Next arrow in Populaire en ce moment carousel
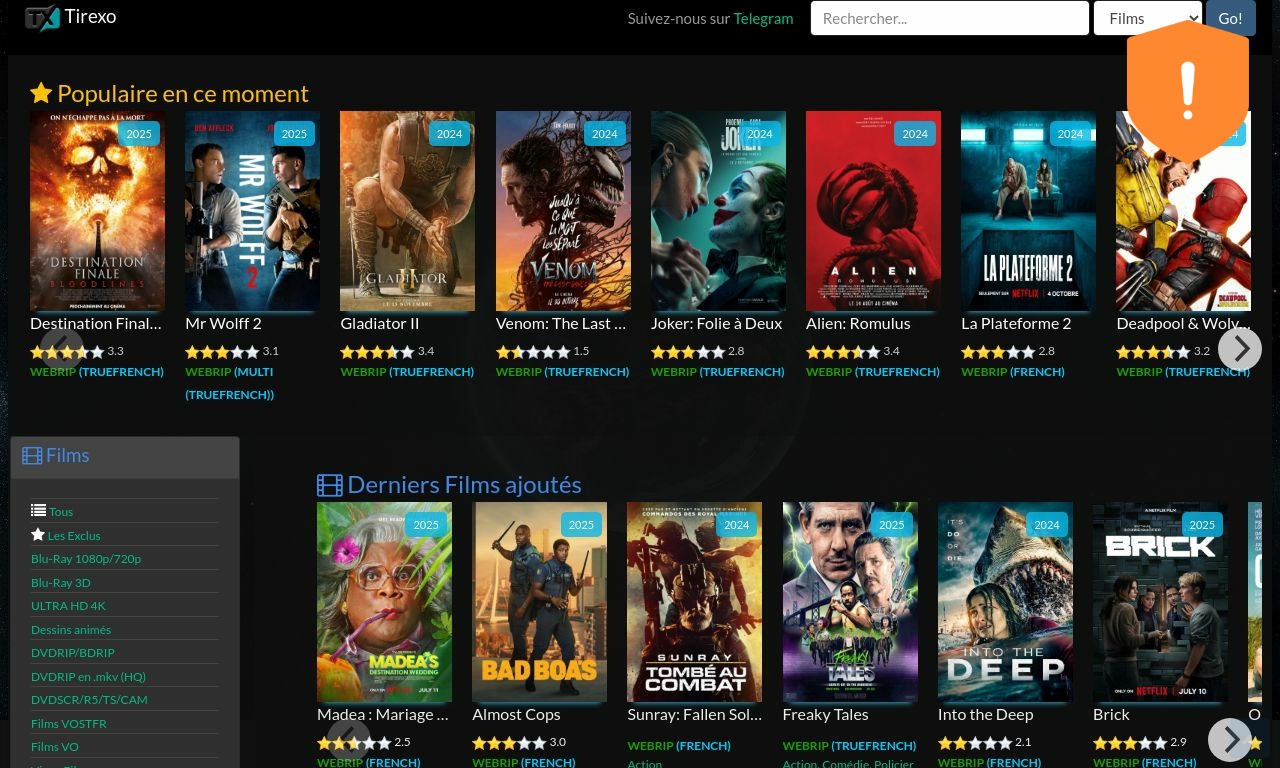The width and height of the screenshot is (1280, 768). click(1240, 349)
